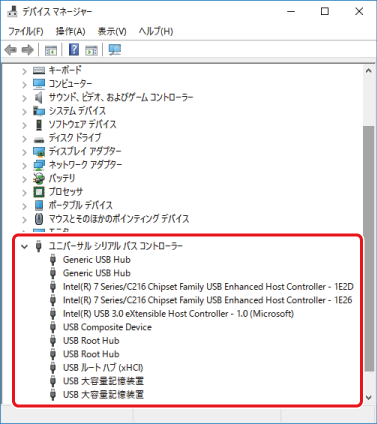The width and height of the screenshot is (377, 424).
Task: Click the icon beside ソフトウェア デバイス
Action: pyautogui.click(x=39, y=125)
